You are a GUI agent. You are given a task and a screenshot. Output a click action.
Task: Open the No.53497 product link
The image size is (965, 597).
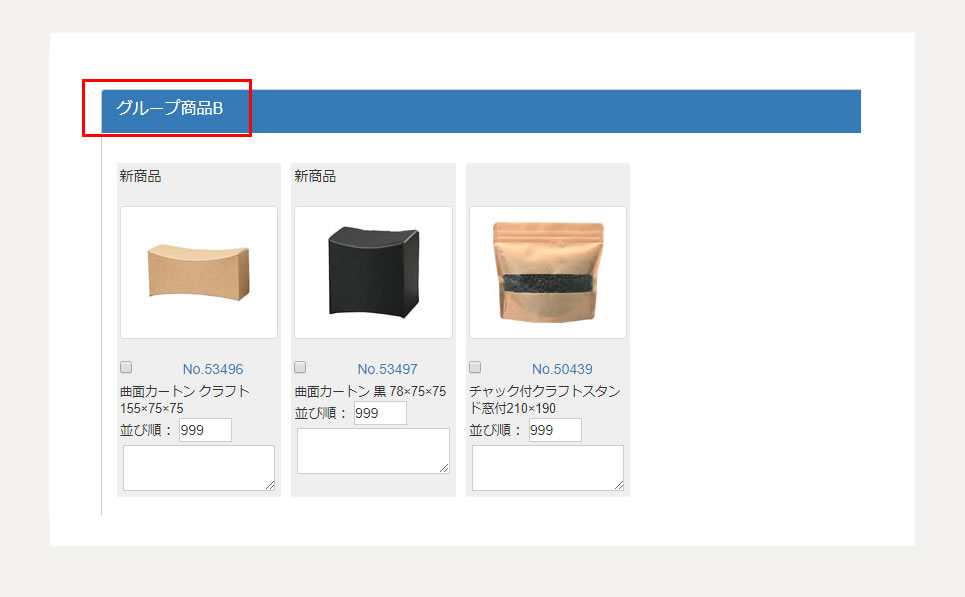point(388,369)
